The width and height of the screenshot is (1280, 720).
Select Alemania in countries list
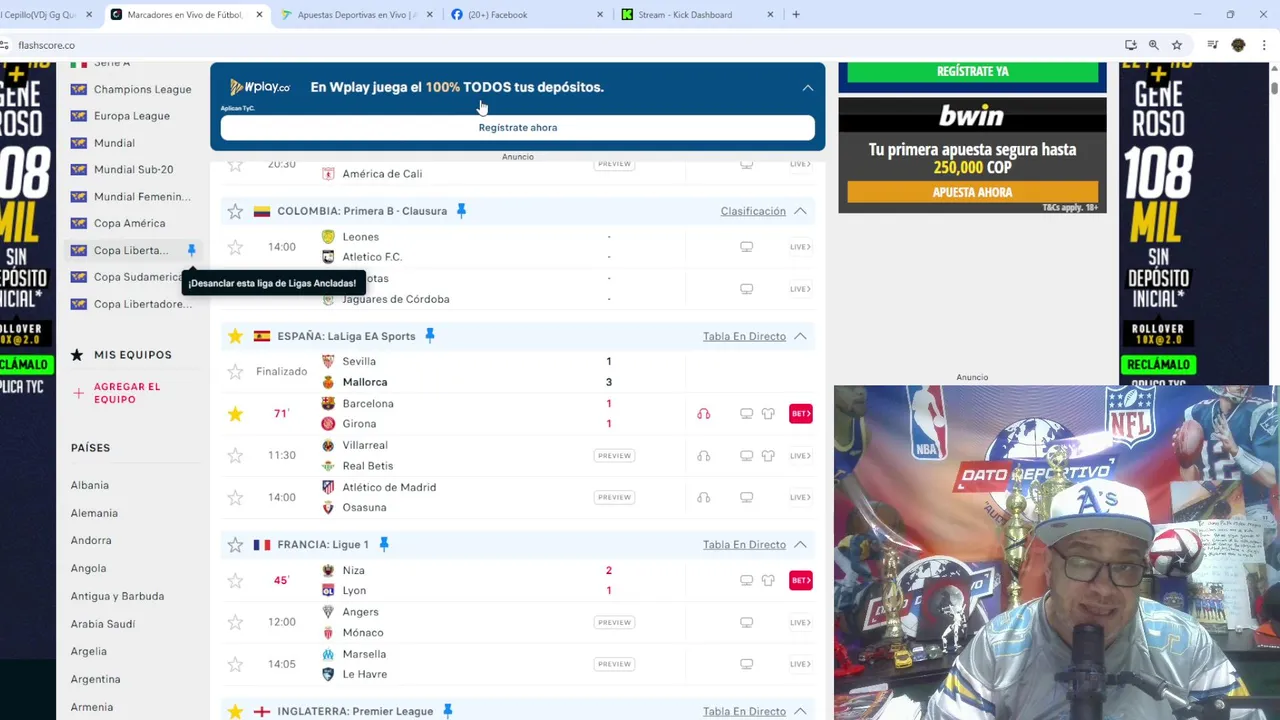(x=94, y=513)
